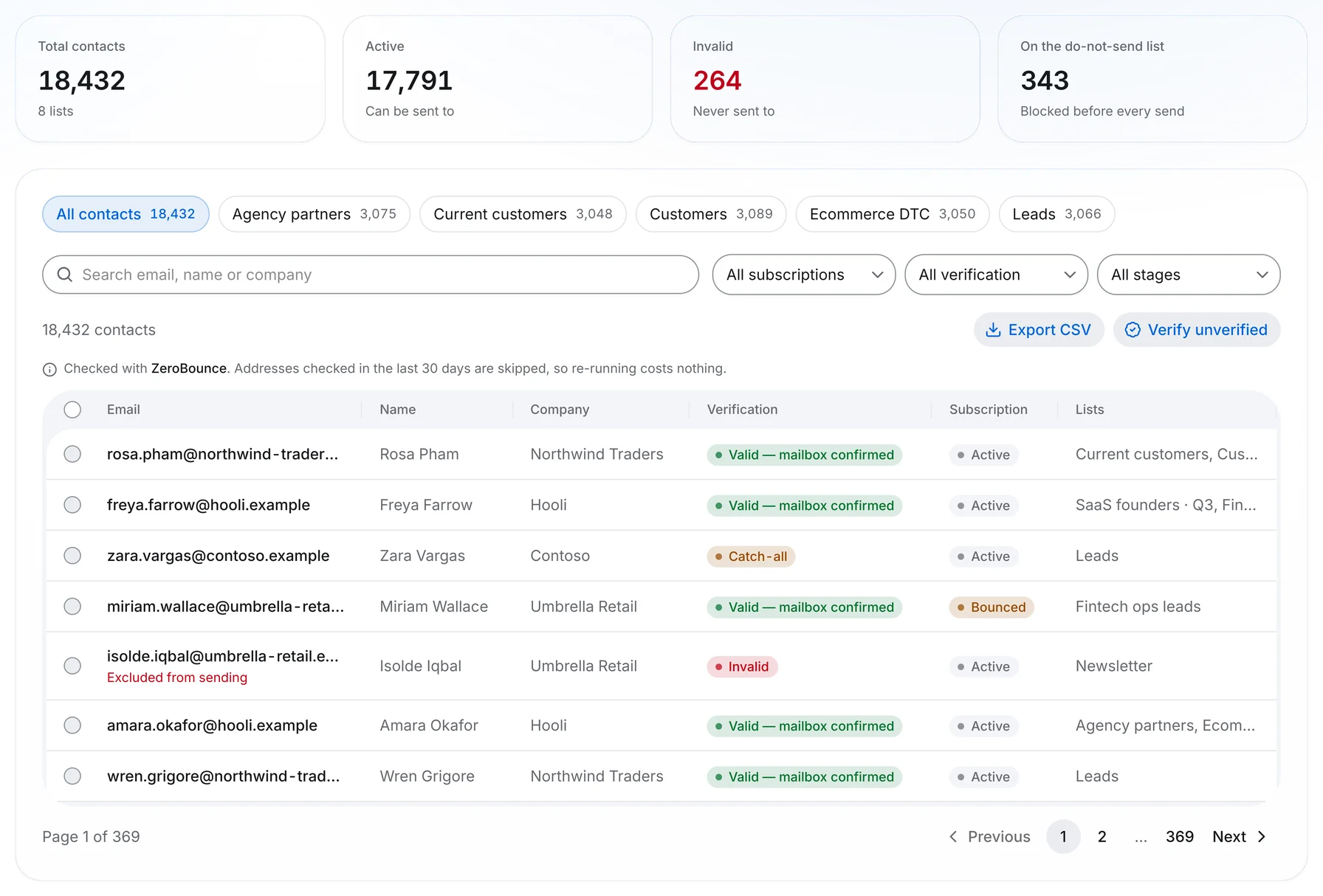Click 'Fintech ops leads' list cell
The height and width of the screenshot is (896, 1323).
click(1138, 607)
